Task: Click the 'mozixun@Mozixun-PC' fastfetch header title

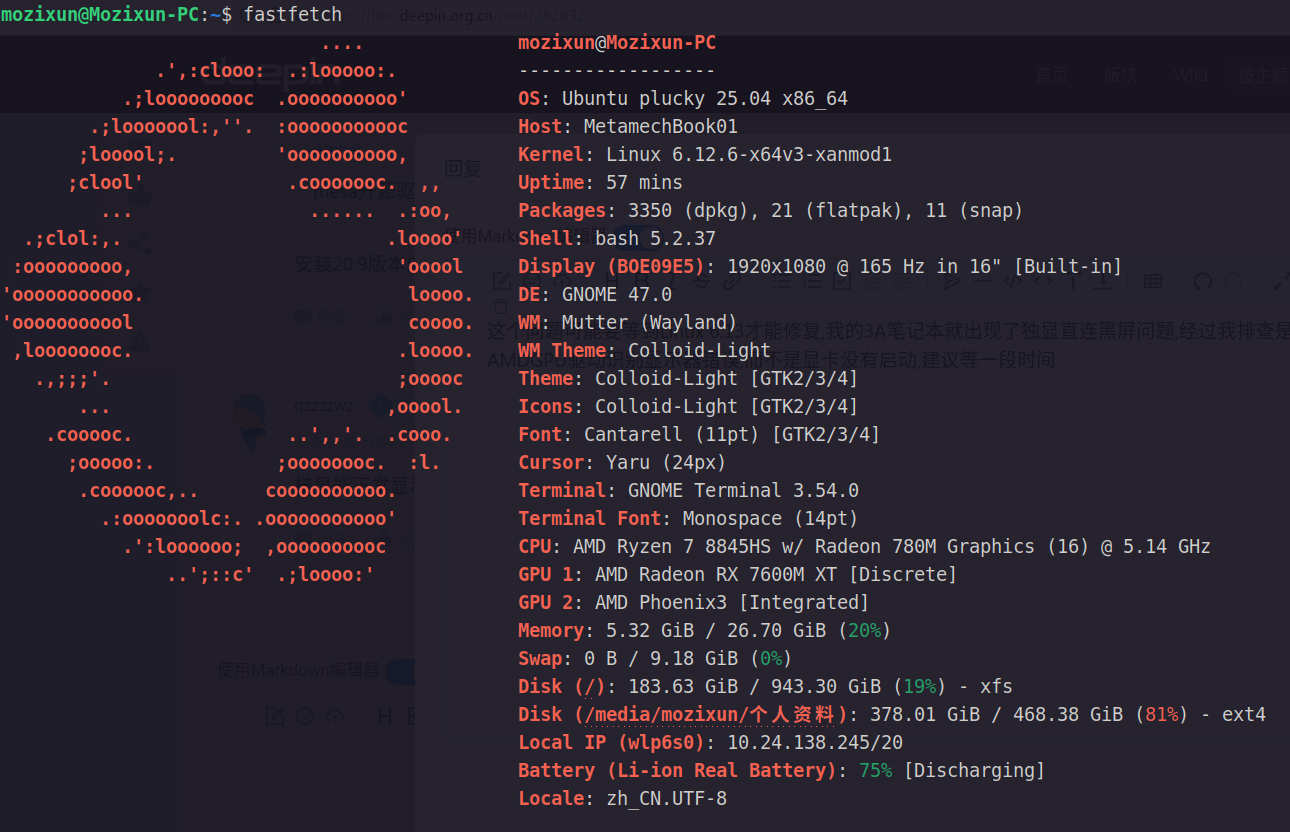Action: (617, 43)
